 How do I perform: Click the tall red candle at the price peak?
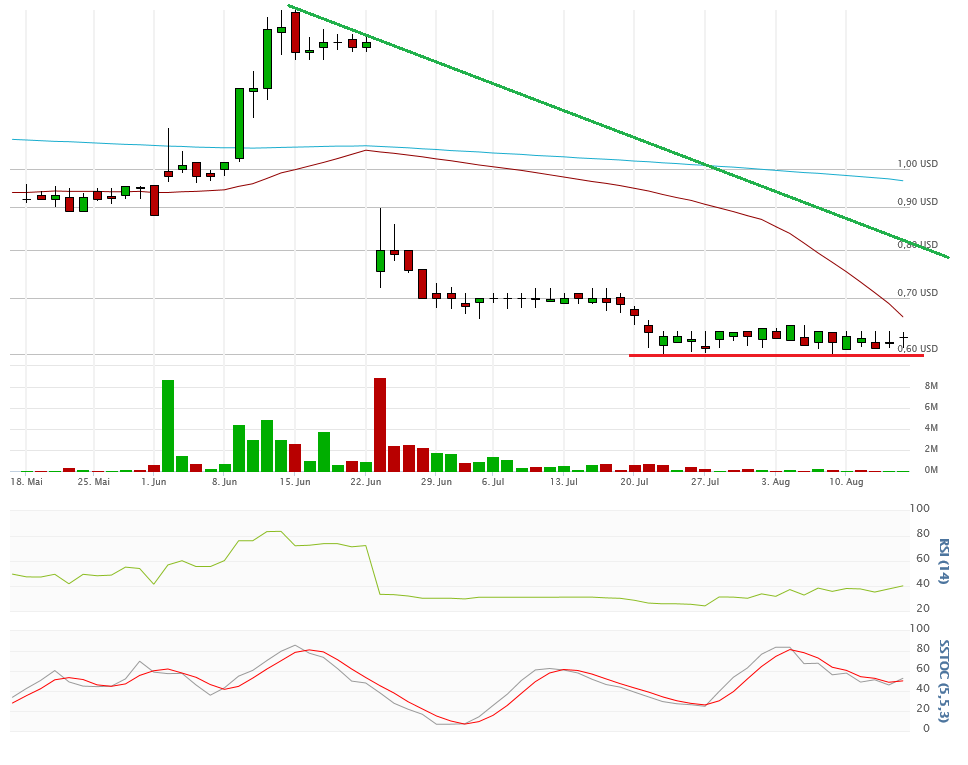coord(295,32)
